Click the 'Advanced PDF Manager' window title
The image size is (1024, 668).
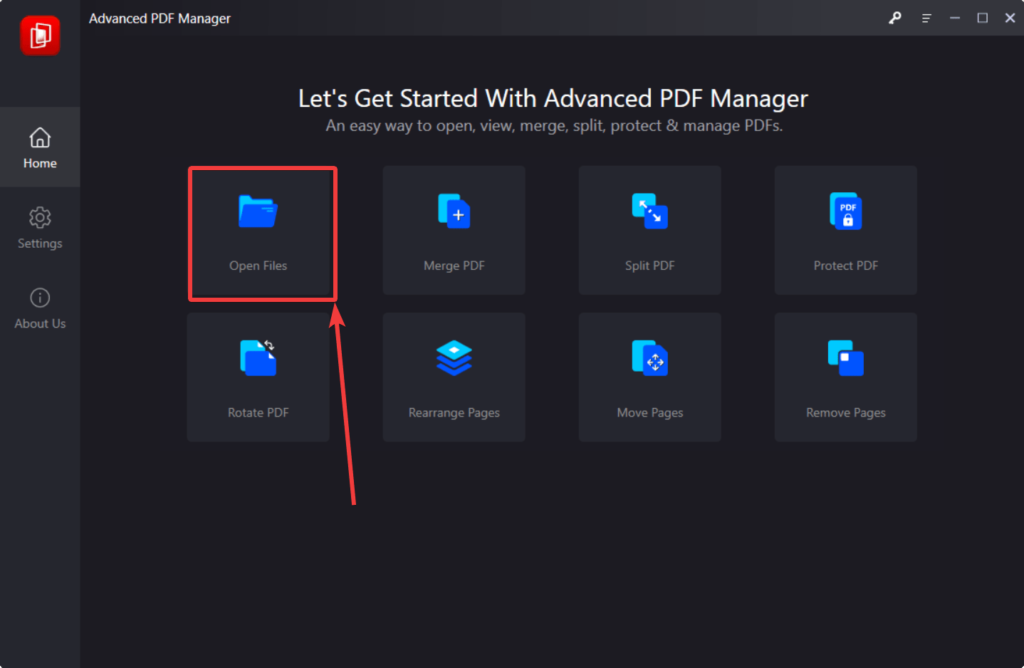159,18
